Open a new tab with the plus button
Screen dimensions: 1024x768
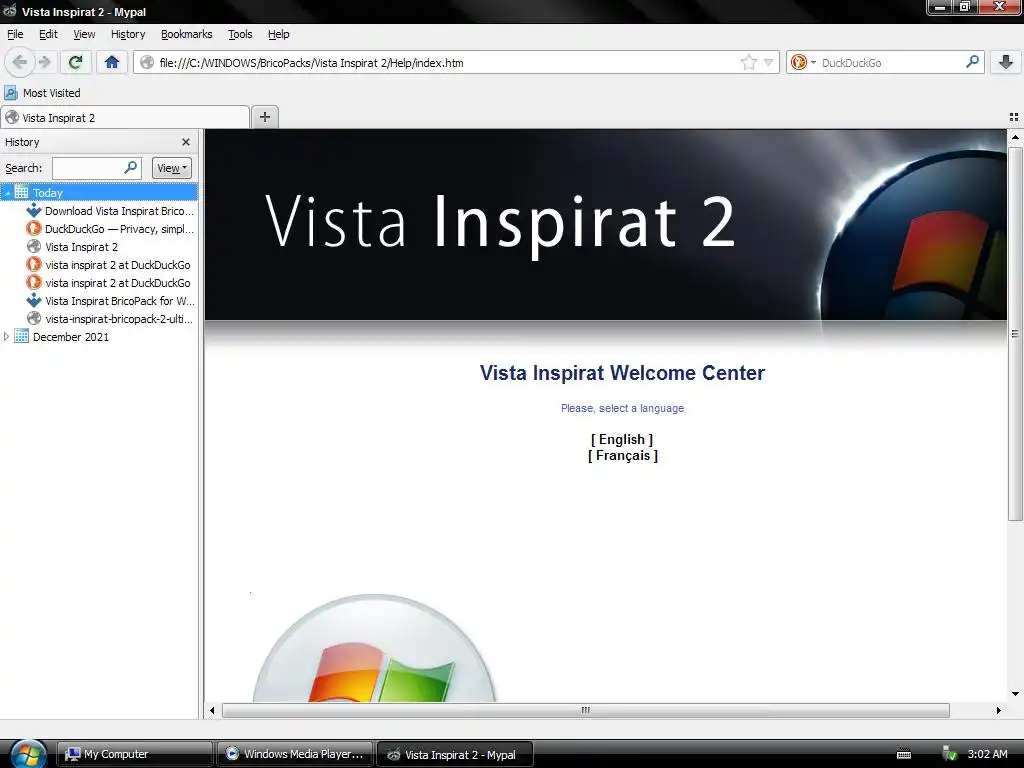264,117
